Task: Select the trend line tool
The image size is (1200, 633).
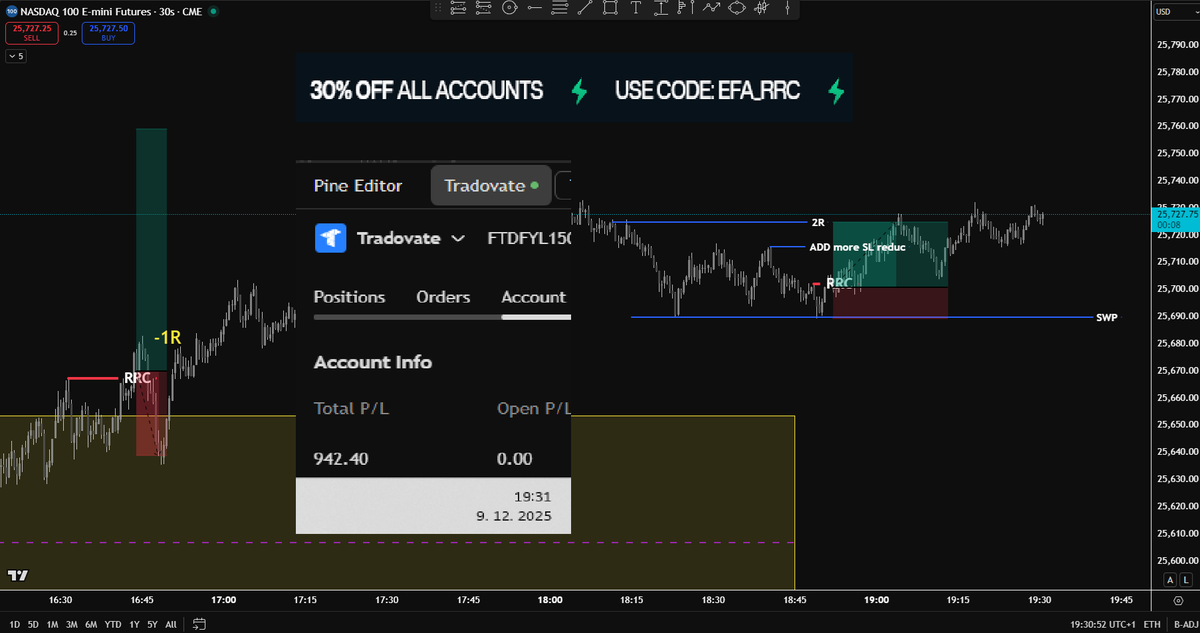Action: 585,8
